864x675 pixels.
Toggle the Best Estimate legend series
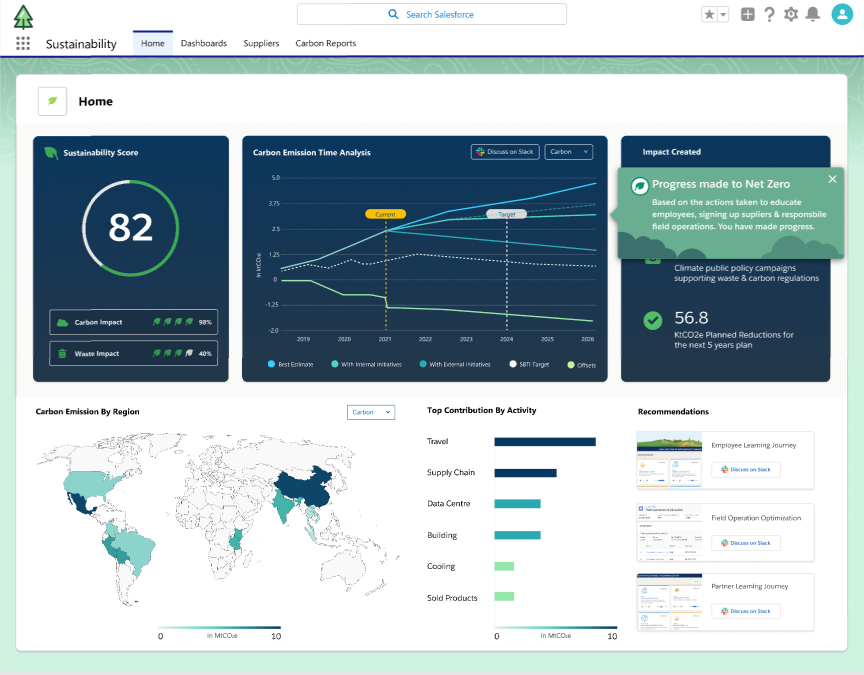(291, 365)
